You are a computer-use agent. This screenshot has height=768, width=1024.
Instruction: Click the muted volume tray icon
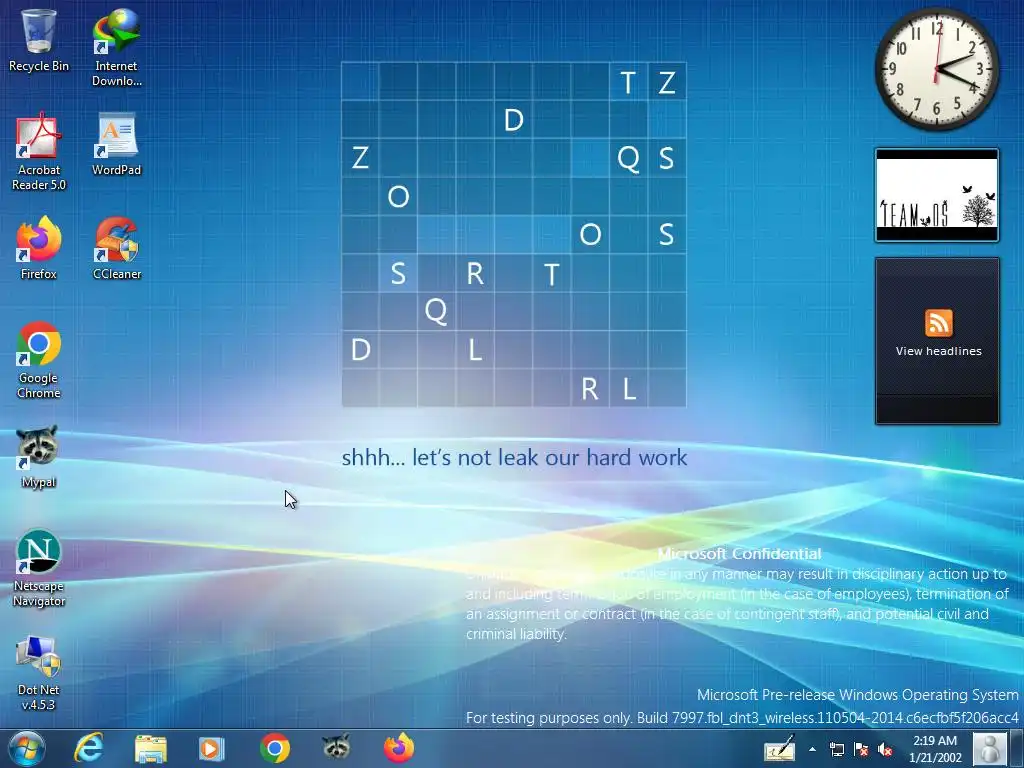(885, 750)
